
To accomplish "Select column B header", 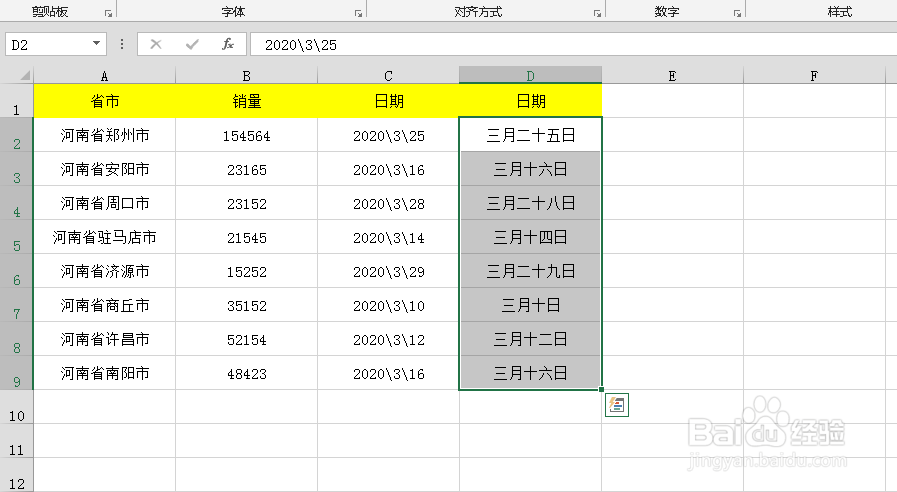I will tap(246, 76).
